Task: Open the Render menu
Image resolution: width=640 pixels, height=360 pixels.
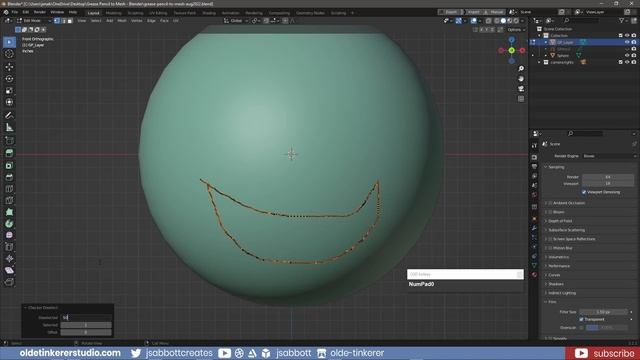Action: click(x=40, y=12)
